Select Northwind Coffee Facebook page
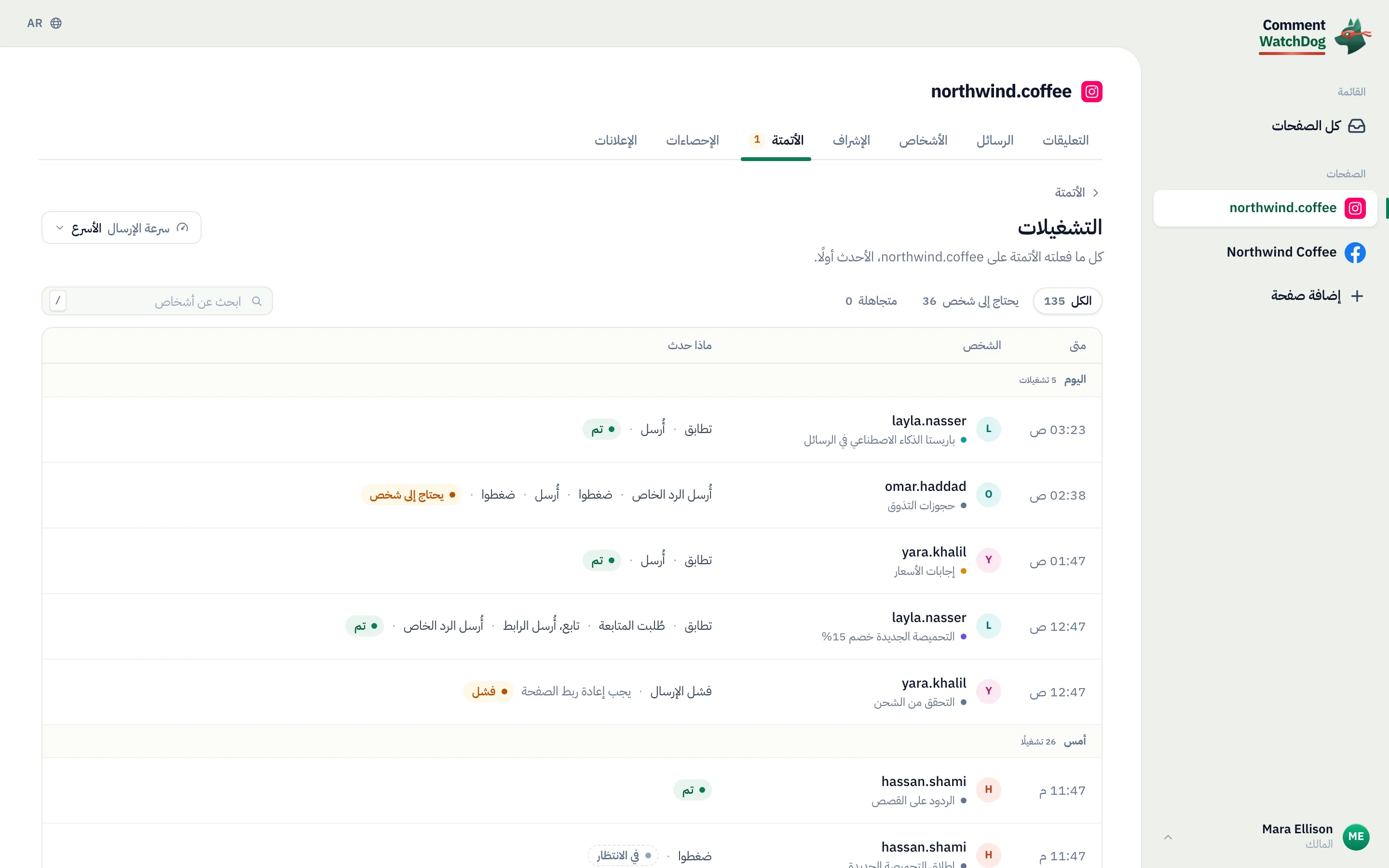 click(1265, 253)
